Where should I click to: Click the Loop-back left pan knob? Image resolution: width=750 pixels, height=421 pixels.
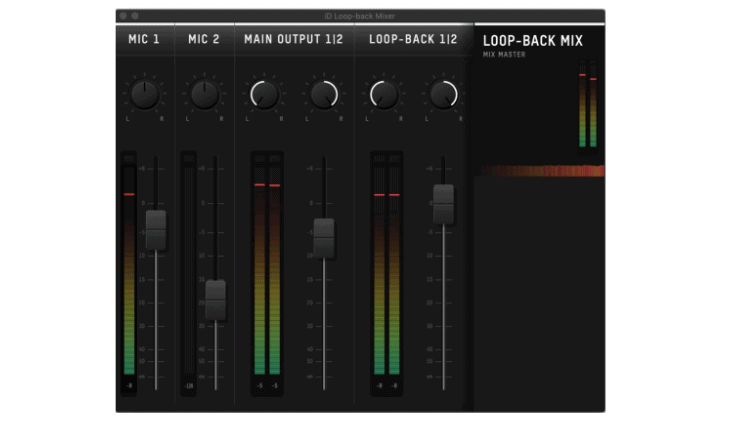tap(383, 95)
